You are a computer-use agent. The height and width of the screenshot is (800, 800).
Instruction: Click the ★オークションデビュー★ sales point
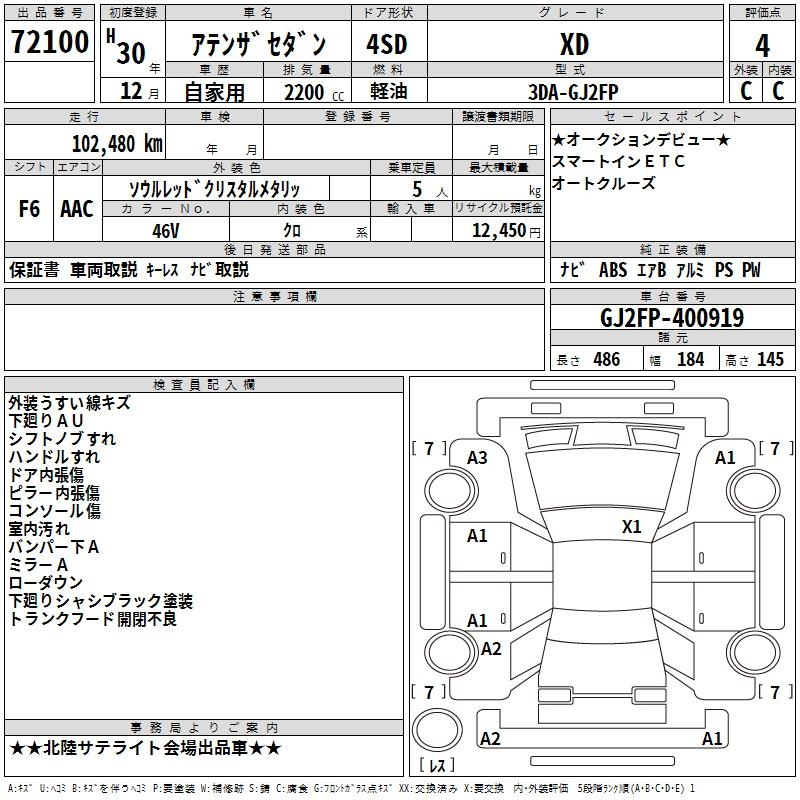click(x=641, y=139)
